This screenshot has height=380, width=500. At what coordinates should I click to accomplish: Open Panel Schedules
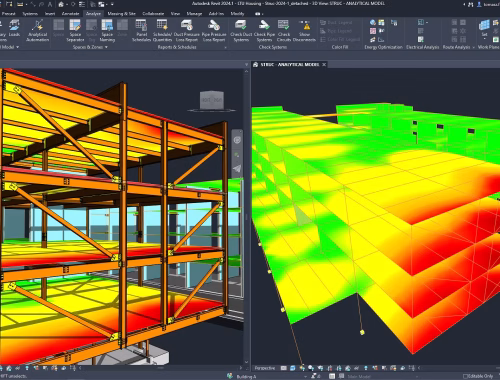pyautogui.click(x=141, y=30)
